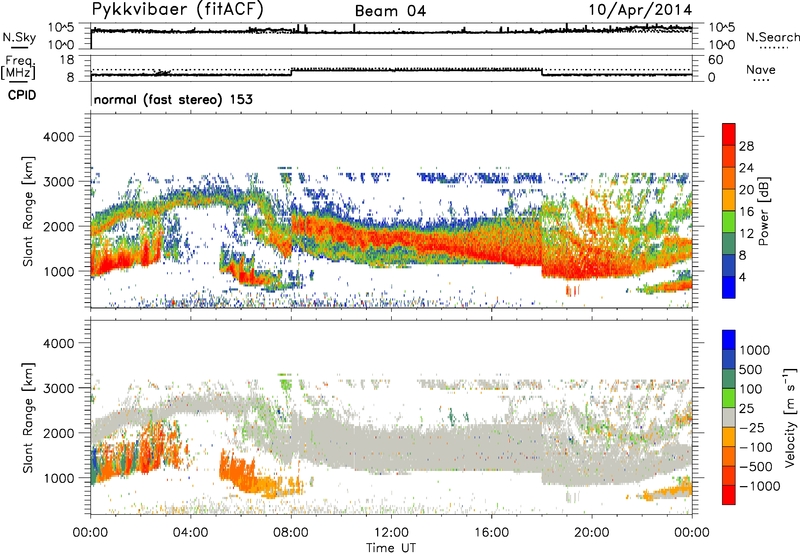
Task: Click the 'normal (fast stereo) 153' text
Action: 173,99
